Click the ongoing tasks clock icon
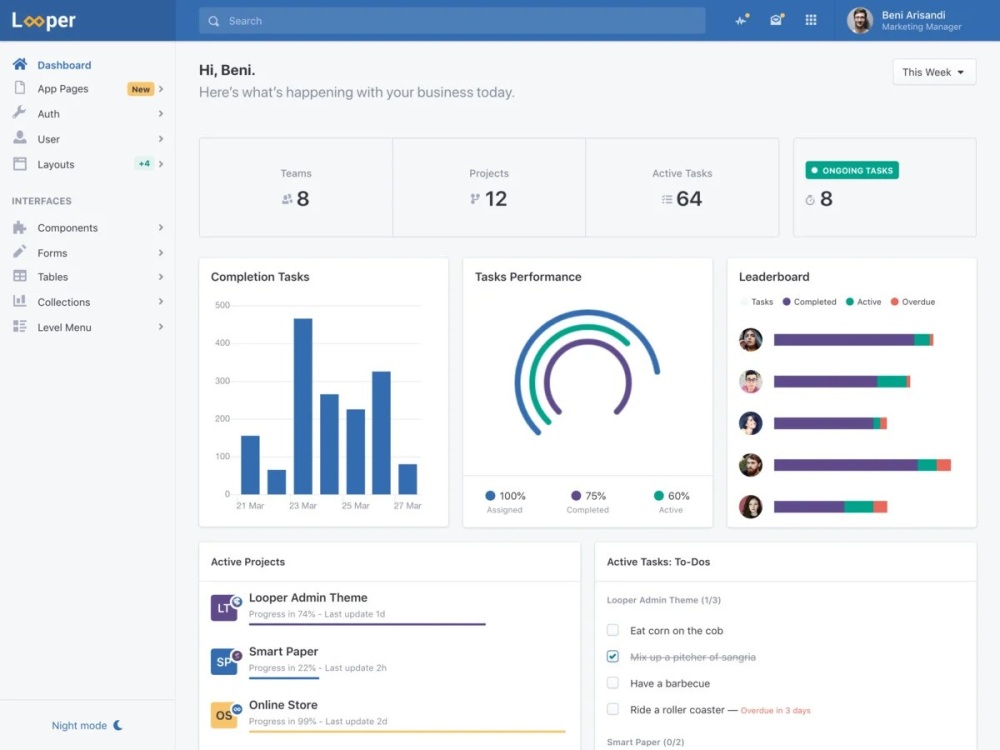The width and height of the screenshot is (1000, 750). (810, 200)
